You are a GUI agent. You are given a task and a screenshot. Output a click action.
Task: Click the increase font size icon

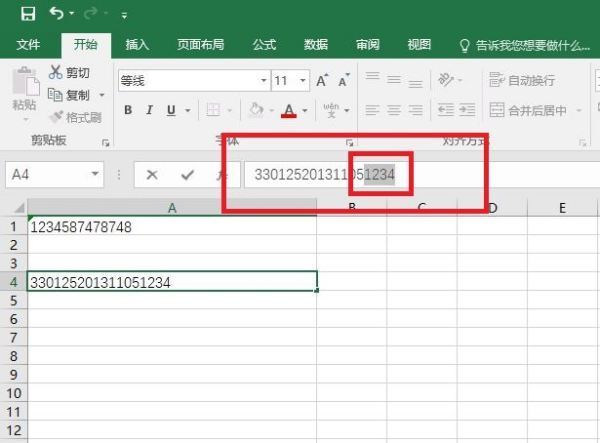322,80
